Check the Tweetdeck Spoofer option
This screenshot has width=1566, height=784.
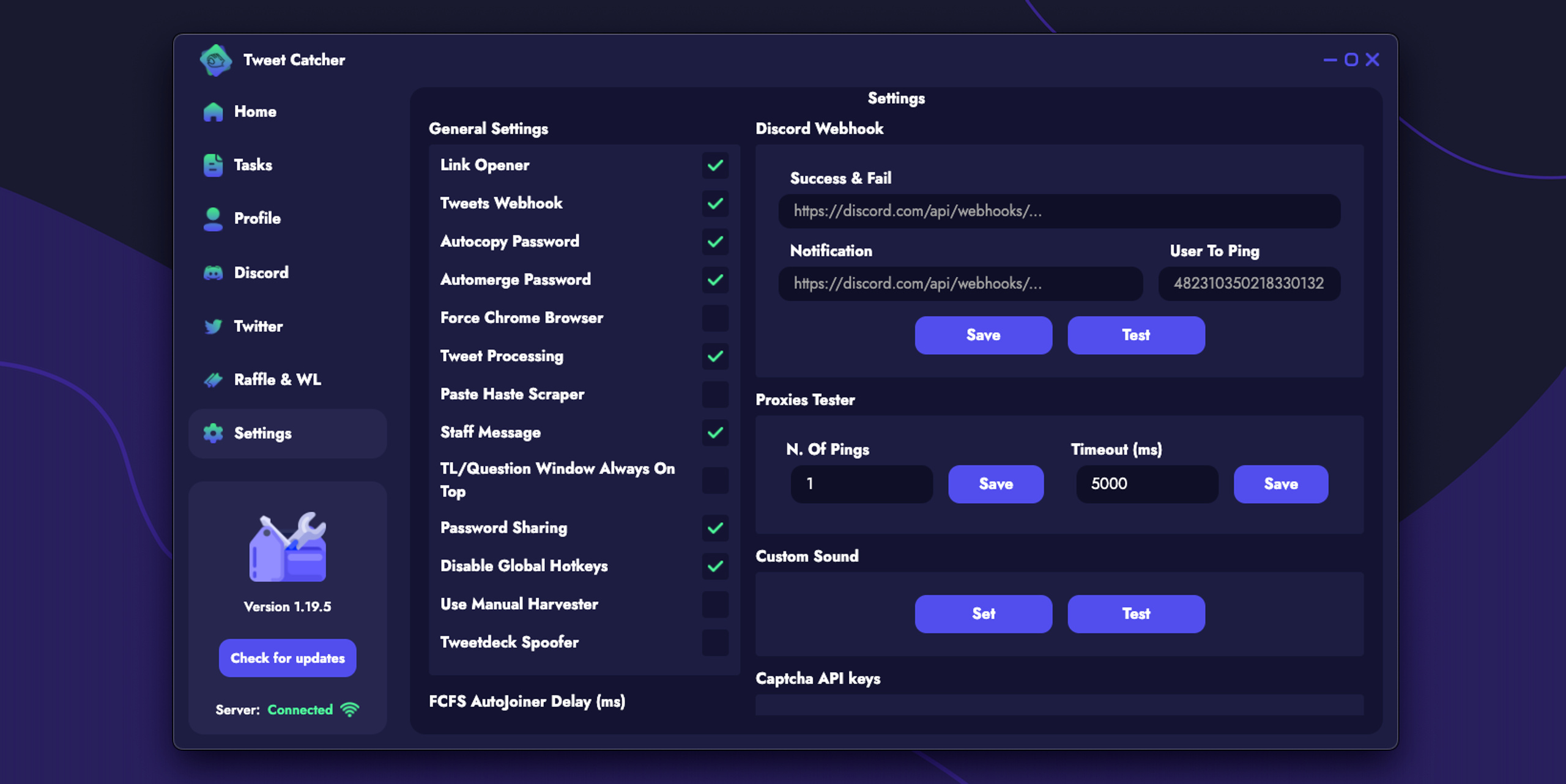pos(715,643)
